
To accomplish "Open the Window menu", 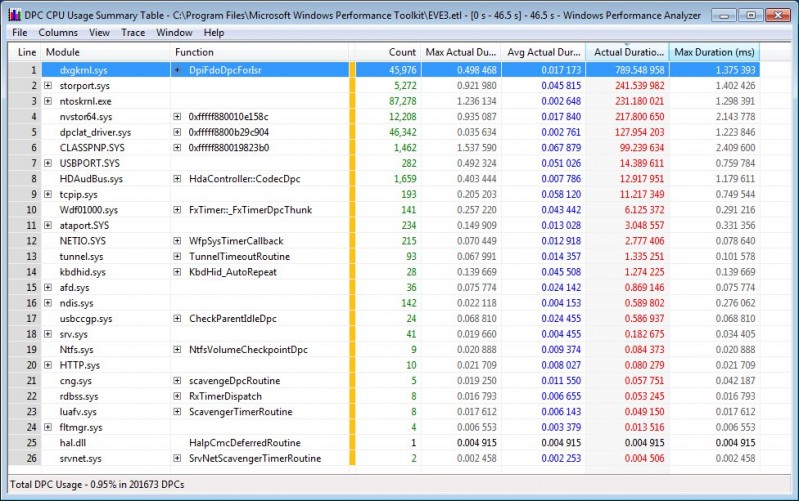I will click(x=174, y=33).
